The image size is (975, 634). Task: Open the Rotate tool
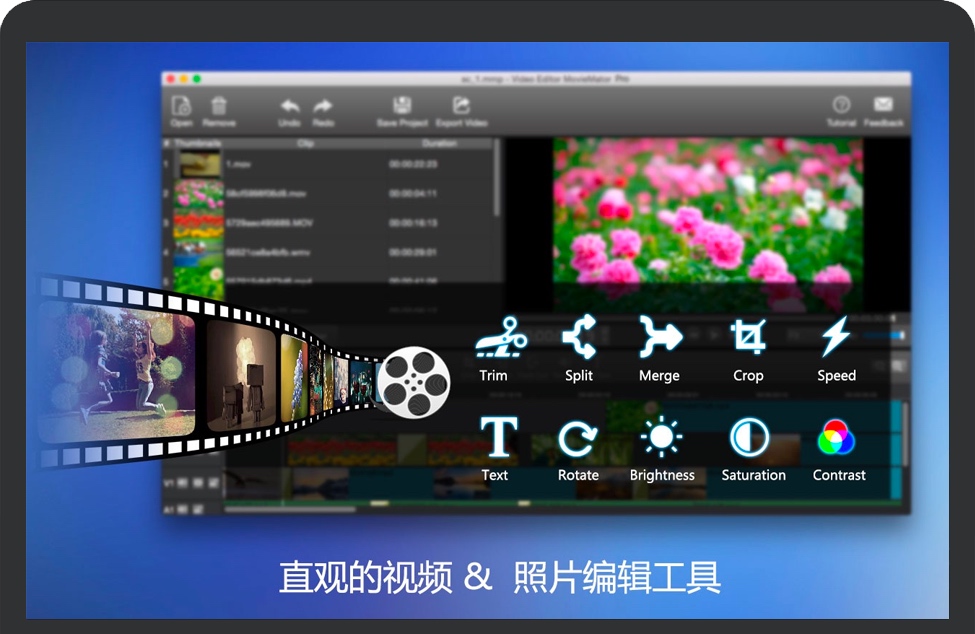tap(577, 438)
